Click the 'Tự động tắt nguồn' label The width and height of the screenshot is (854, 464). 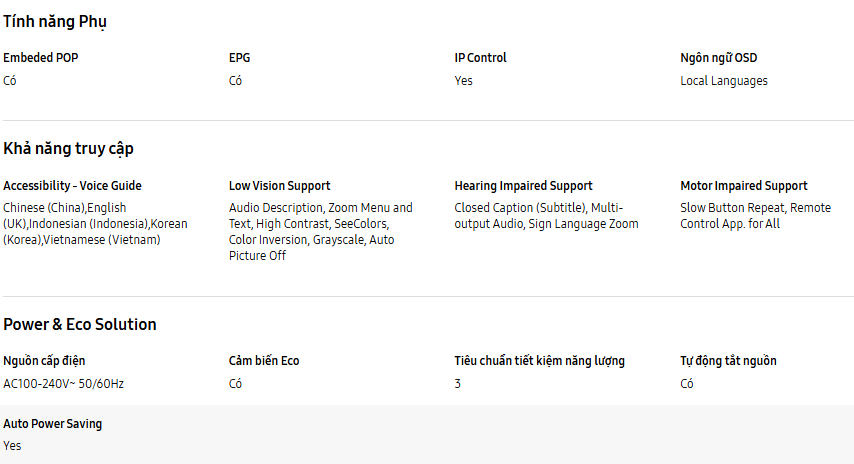click(x=728, y=361)
